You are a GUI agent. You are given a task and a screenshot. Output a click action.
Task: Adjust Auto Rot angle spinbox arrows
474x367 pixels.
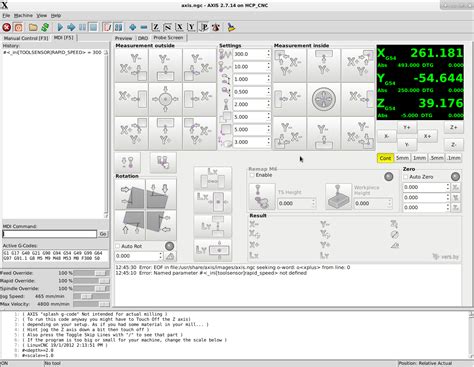(161, 256)
